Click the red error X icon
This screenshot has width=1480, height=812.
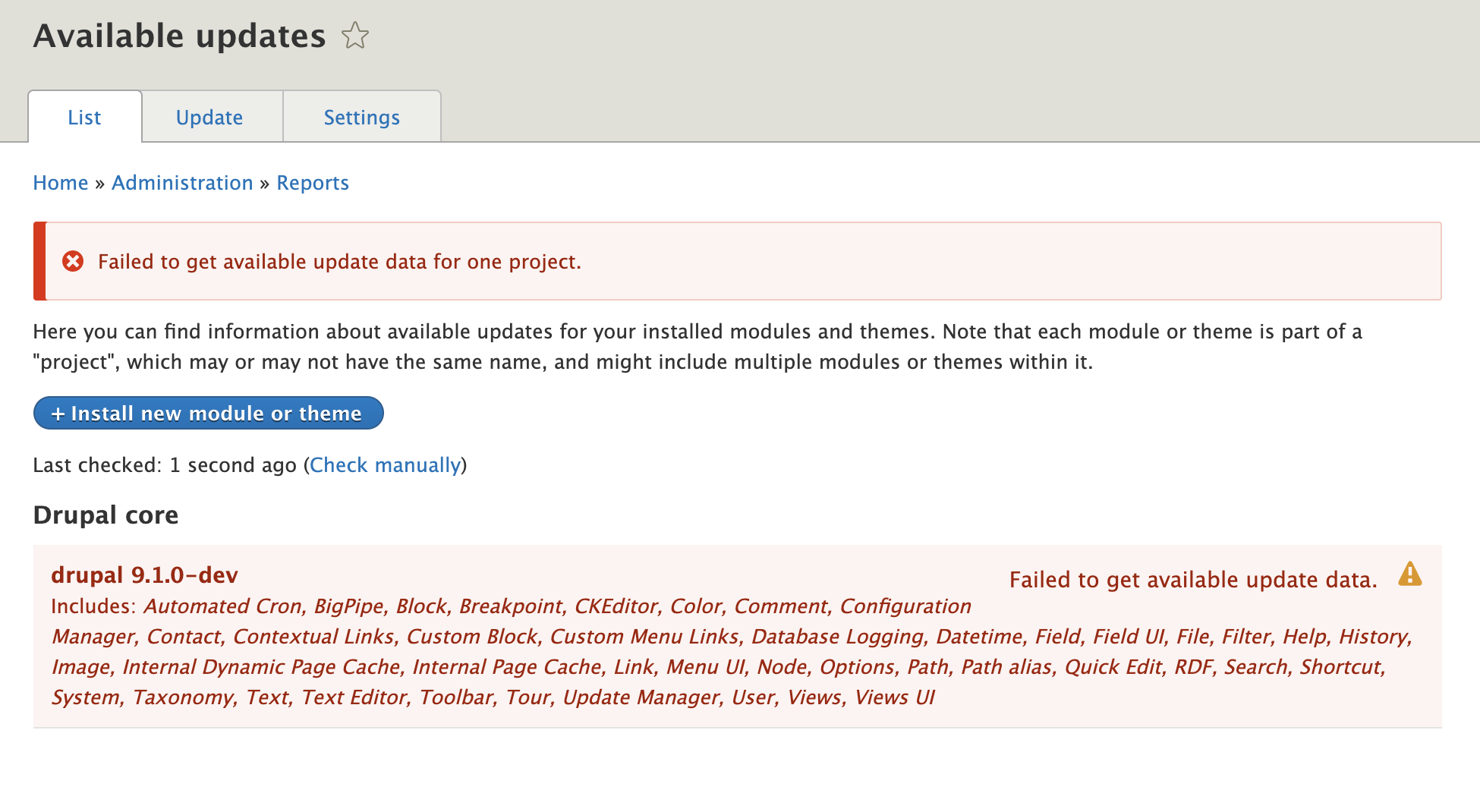point(73,262)
